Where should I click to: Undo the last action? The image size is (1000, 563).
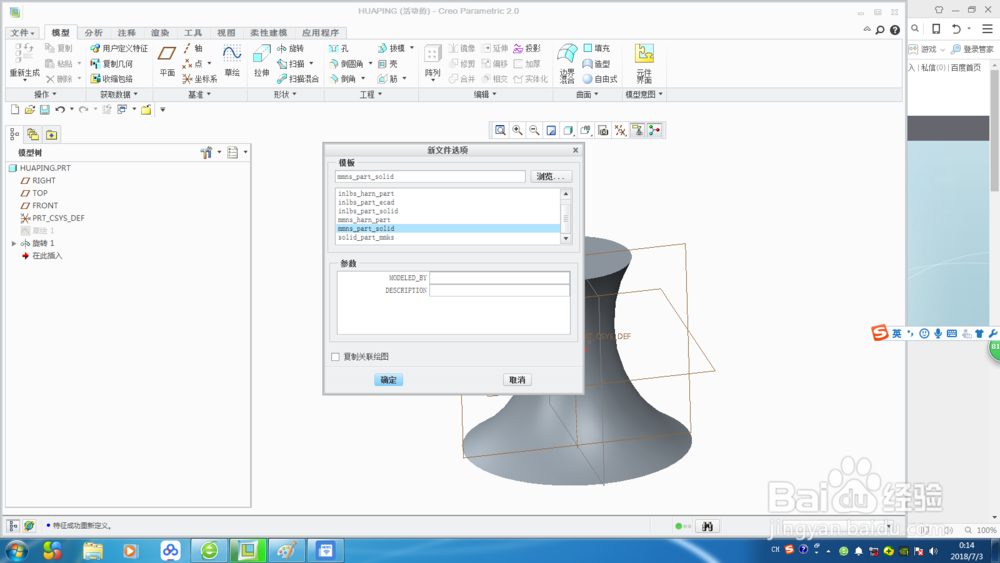60,110
